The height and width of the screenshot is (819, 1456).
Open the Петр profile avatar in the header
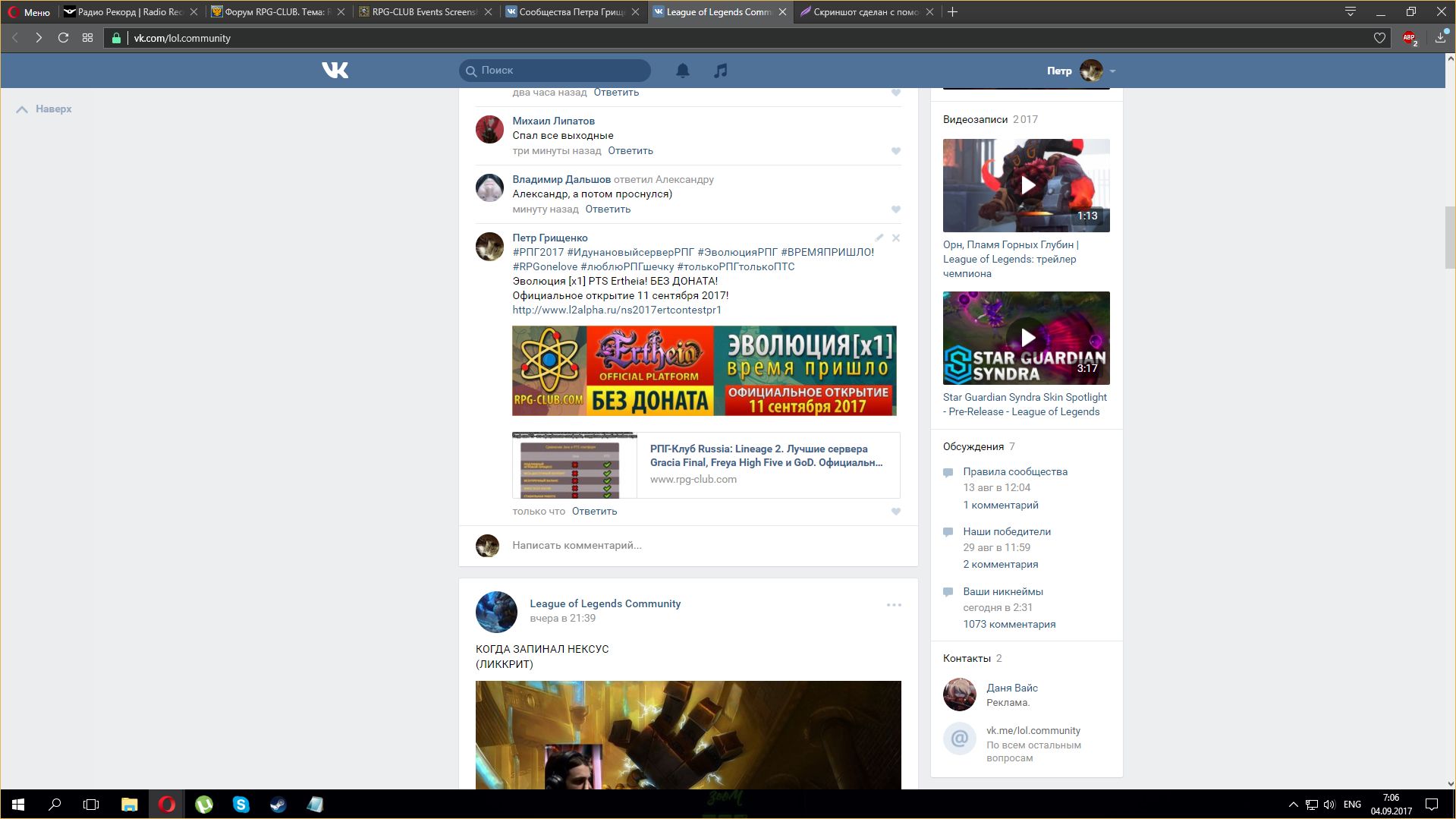tap(1091, 71)
